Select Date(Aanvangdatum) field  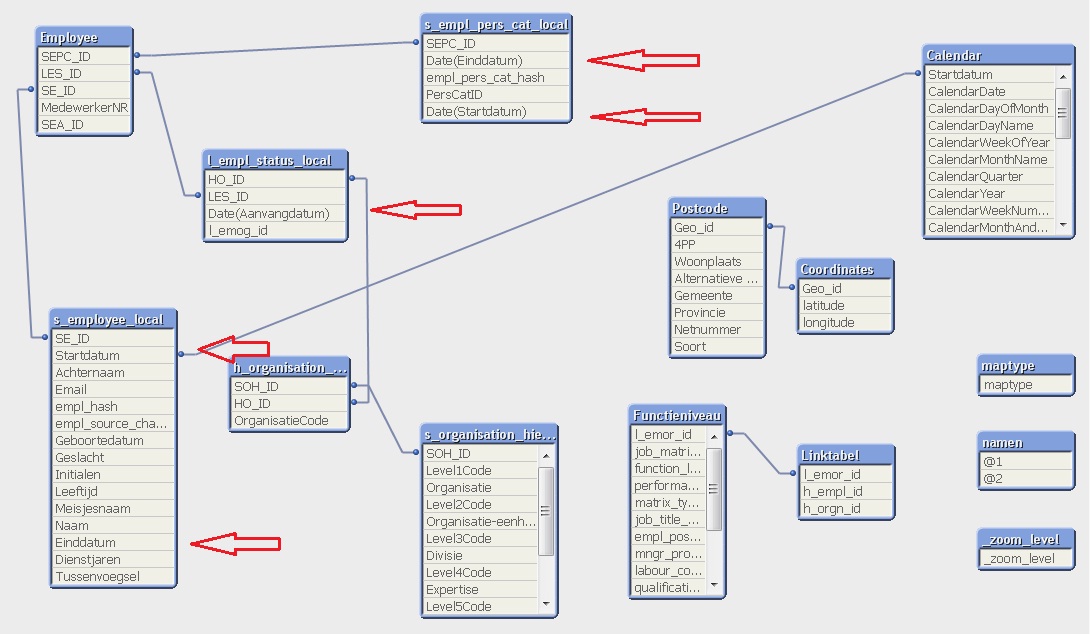[275, 213]
